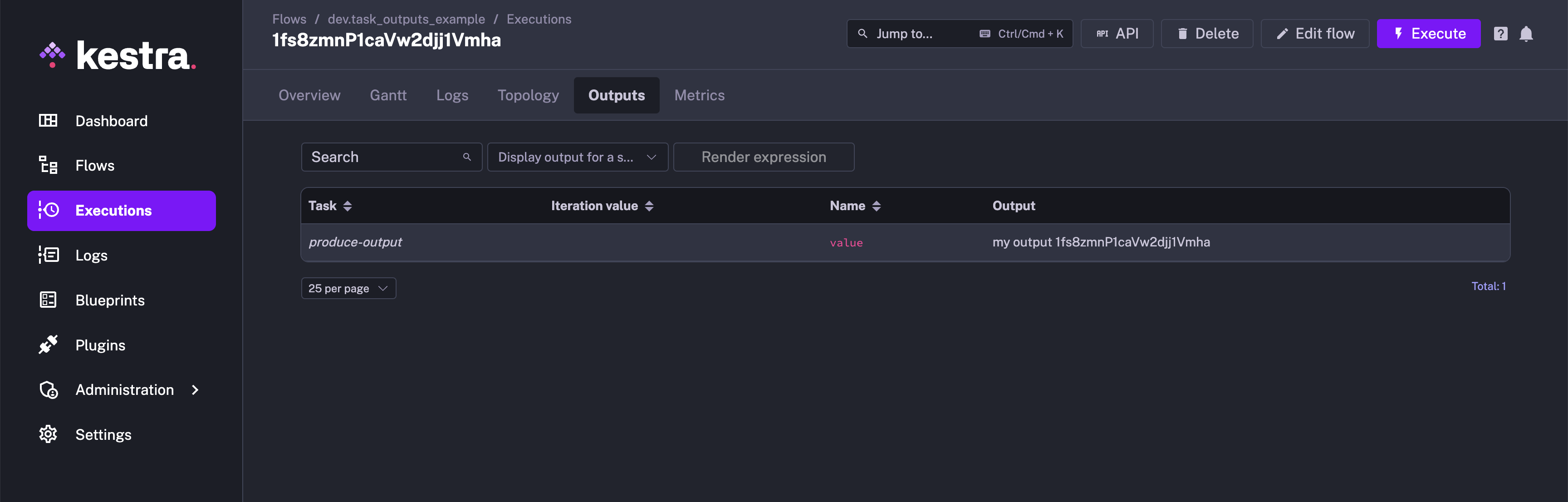This screenshot has height=502, width=1568.
Task: Switch to the Overview tab
Action: point(309,95)
